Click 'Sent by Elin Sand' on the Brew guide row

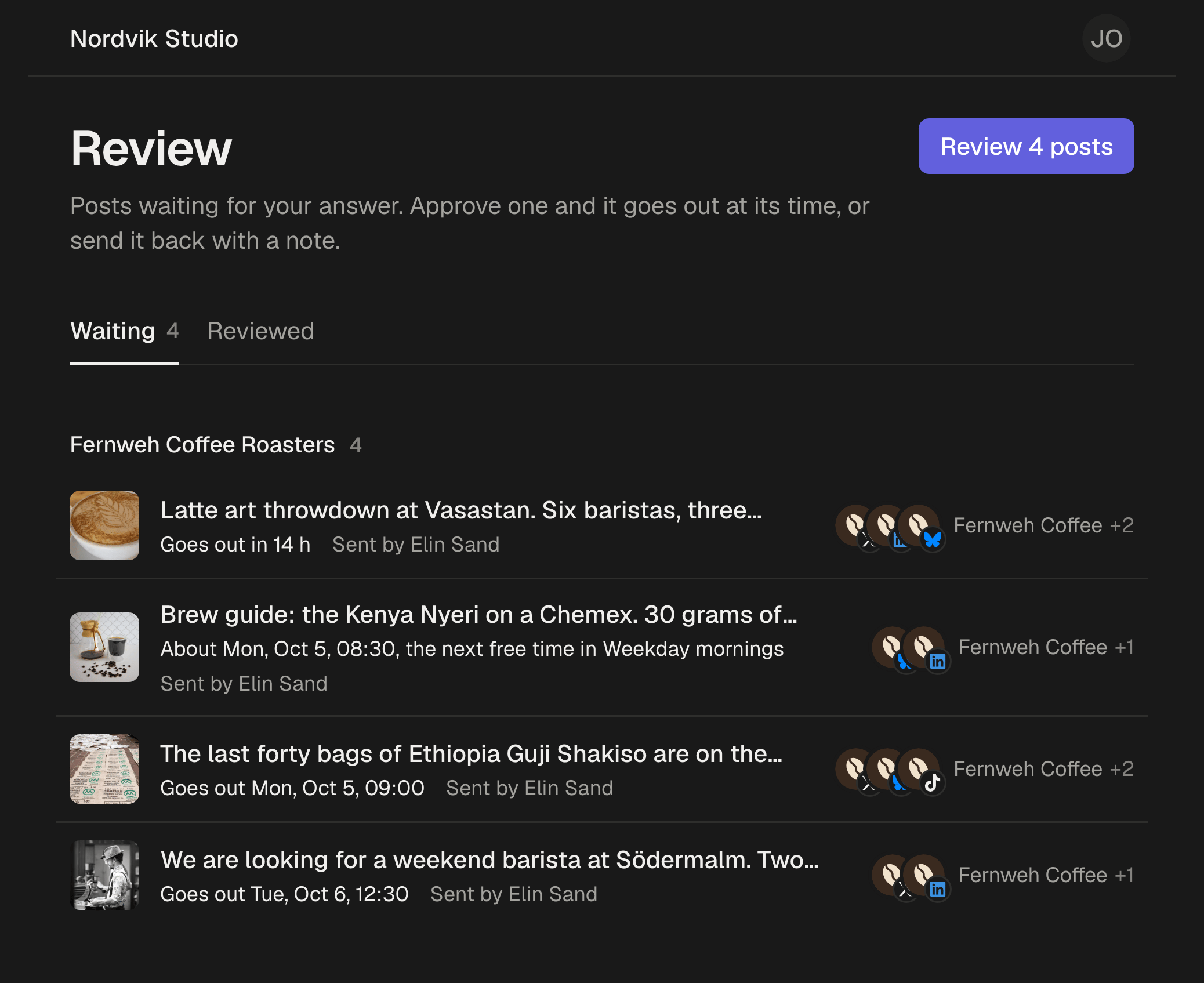pyautogui.click(x=244, y=684)
